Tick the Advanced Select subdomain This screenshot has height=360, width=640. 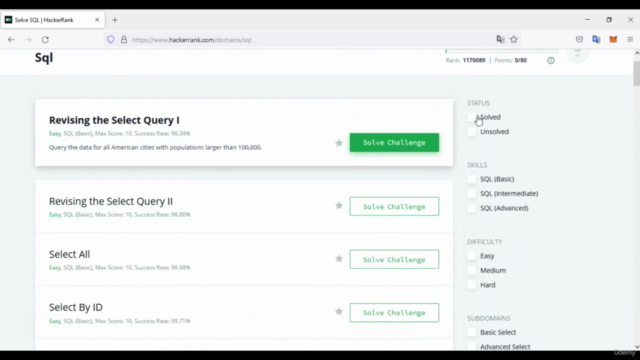point(471,347)
